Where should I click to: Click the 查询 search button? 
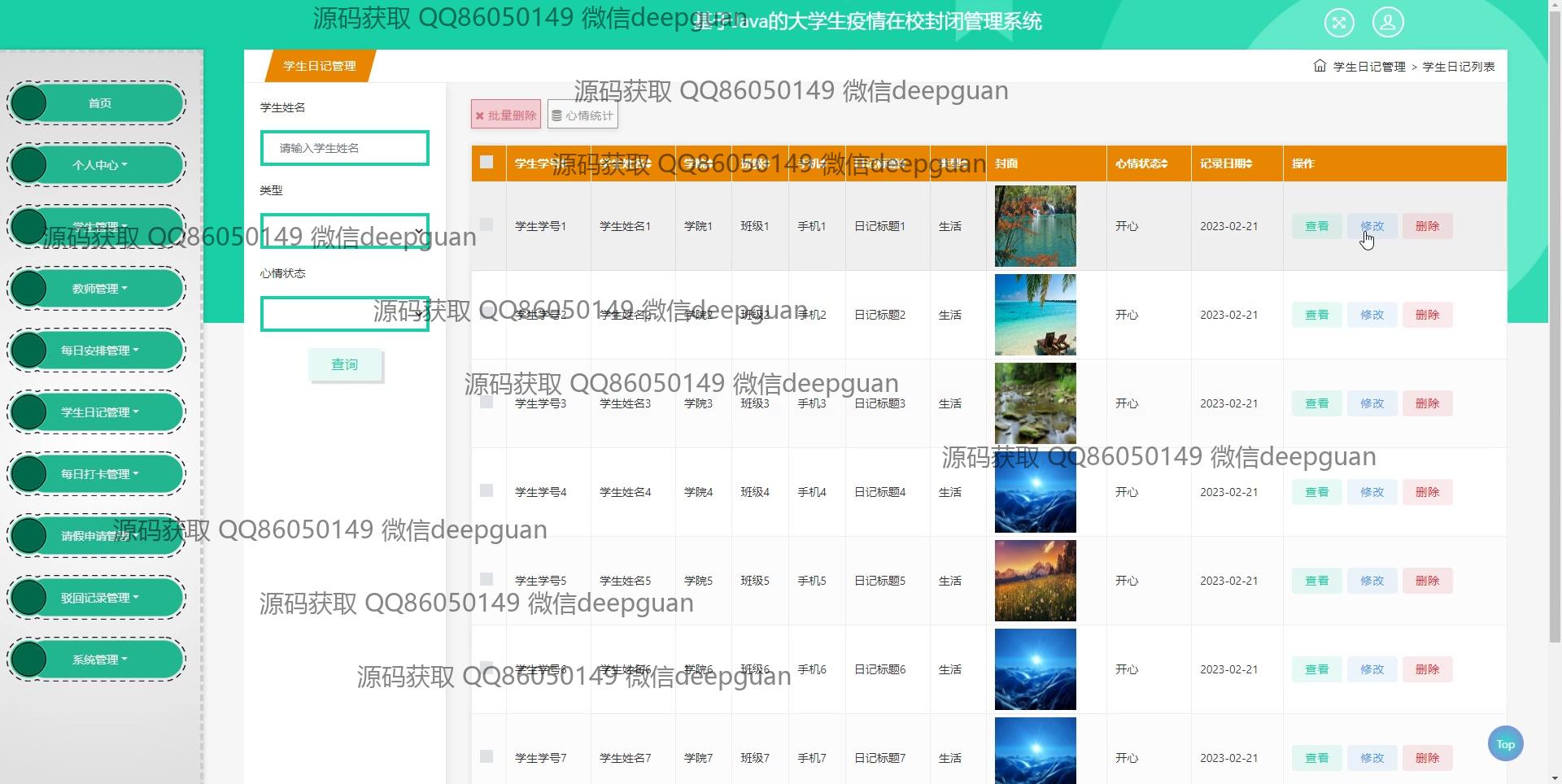coord(345,364)
